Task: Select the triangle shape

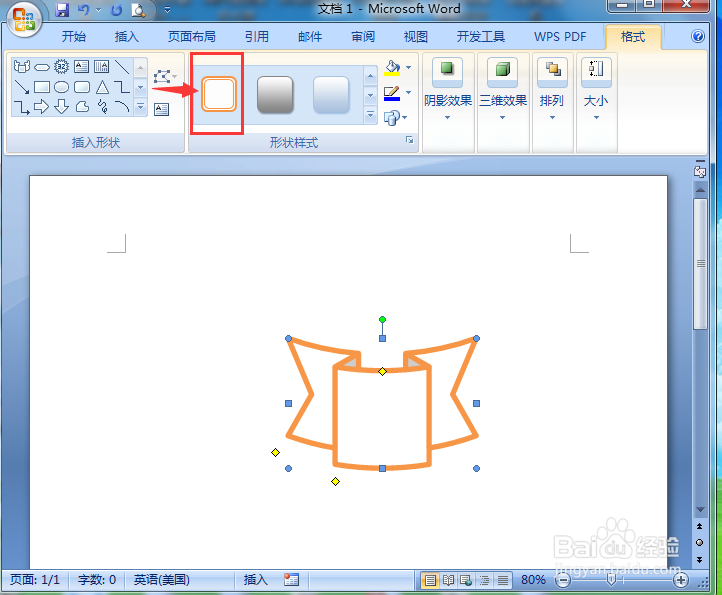Action: pos(102,87)
